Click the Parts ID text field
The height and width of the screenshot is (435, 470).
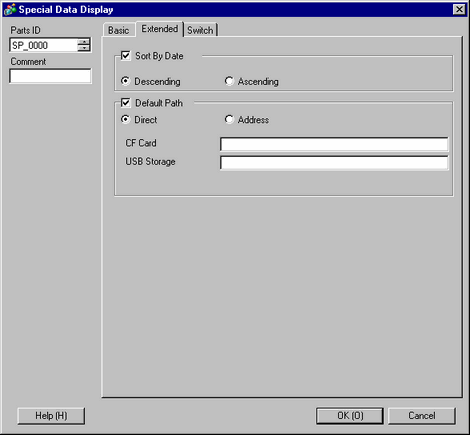[44, 45]
